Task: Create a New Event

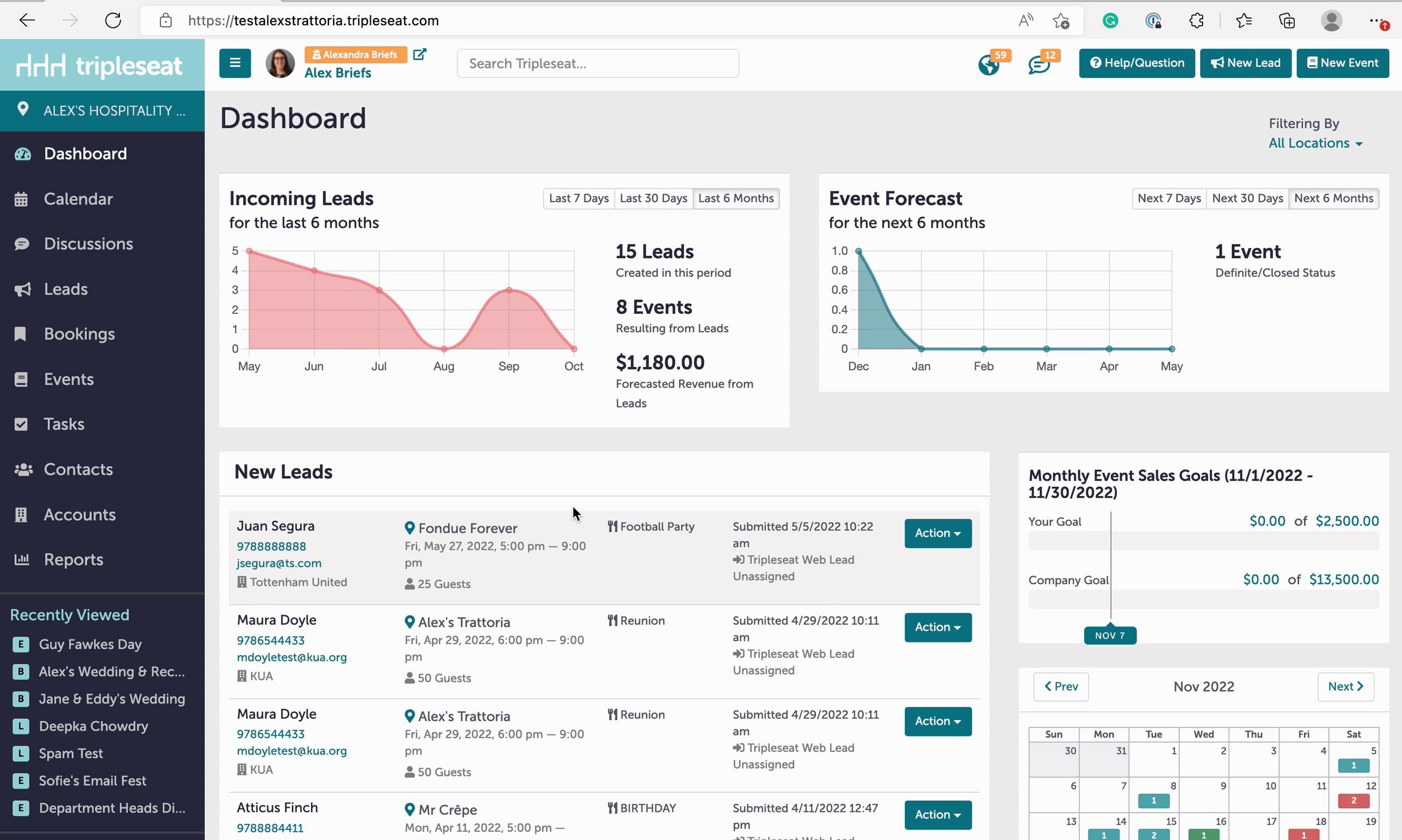Action: click(1342, 63)
